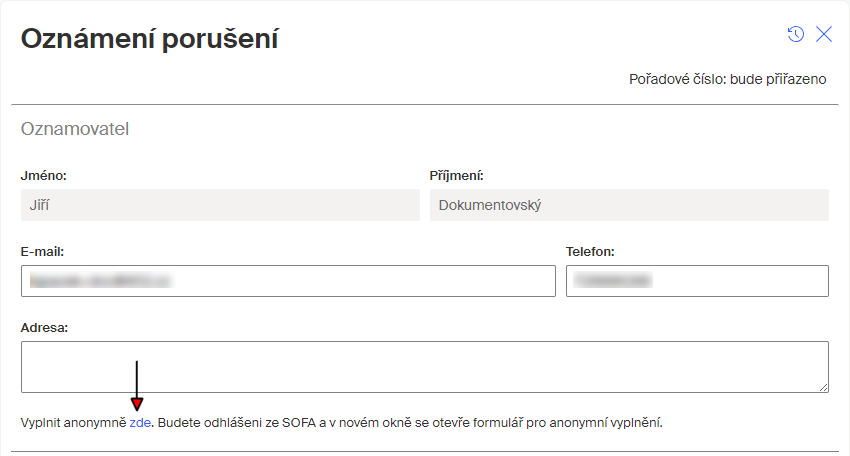Click the 'Pořadové číslo: bude přiřazeno' text
The width and height of the screenshot is (850, 456).
(727, 79)
